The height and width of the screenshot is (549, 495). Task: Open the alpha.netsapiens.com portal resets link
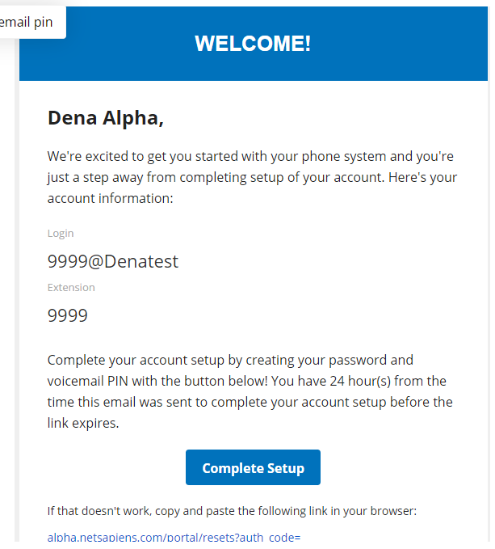174,538
